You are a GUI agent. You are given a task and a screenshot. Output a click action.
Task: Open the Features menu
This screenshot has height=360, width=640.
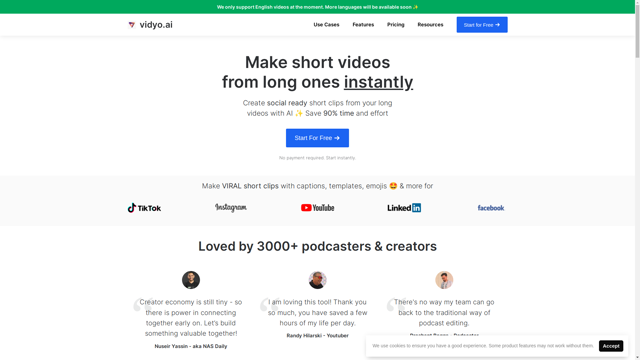coord(363,25)
